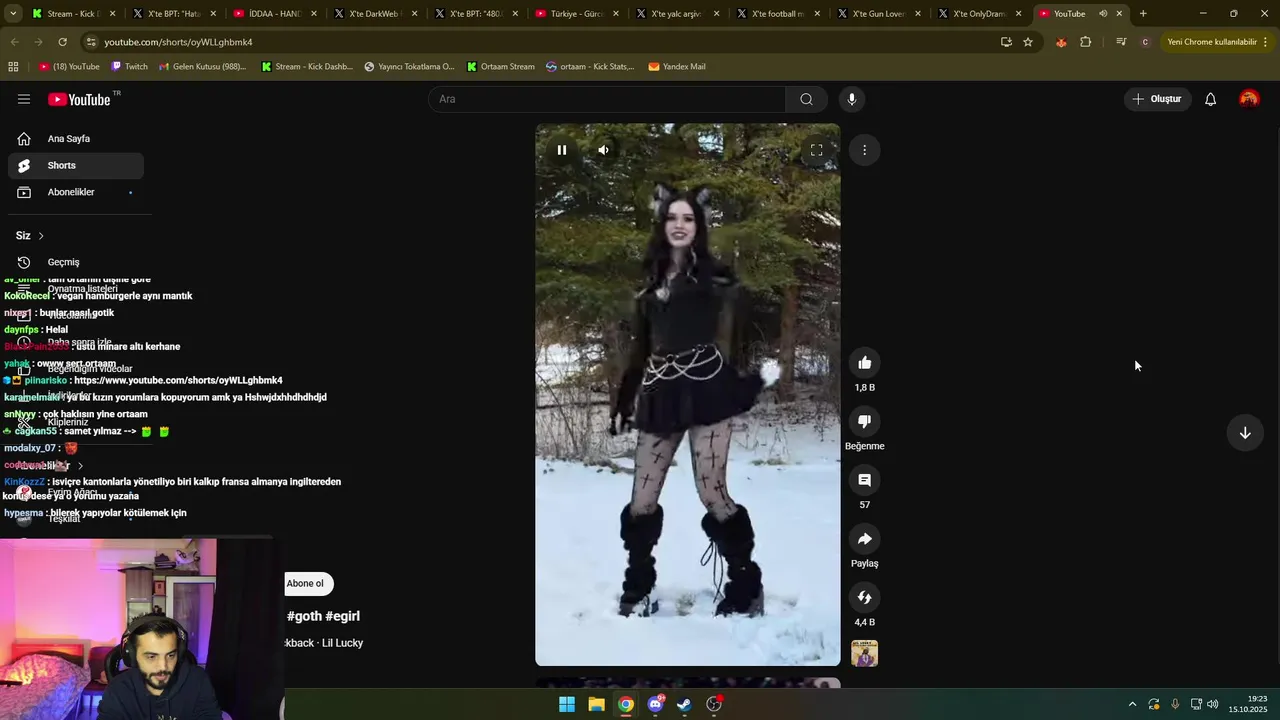Open Steam from the taskbar
This screenshot has height=720, width=1280.
click(684, 704)
